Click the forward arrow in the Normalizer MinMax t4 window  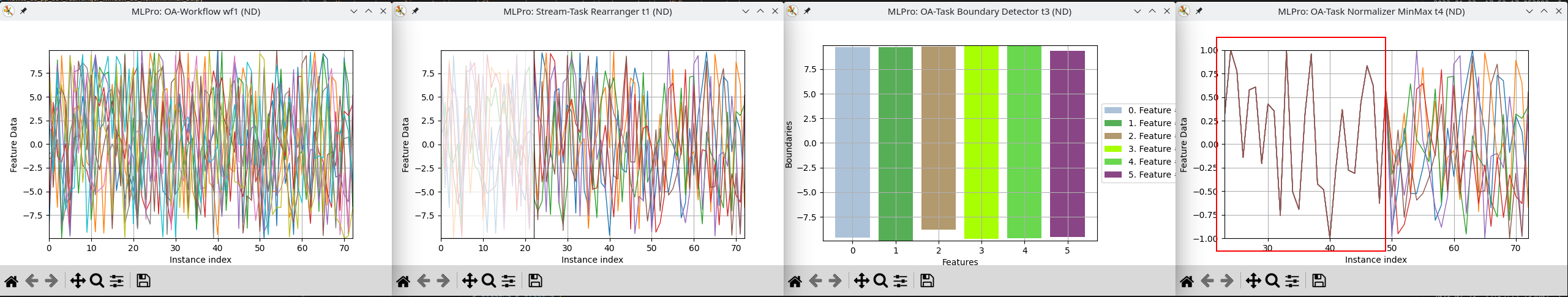tap(1228, 281)
